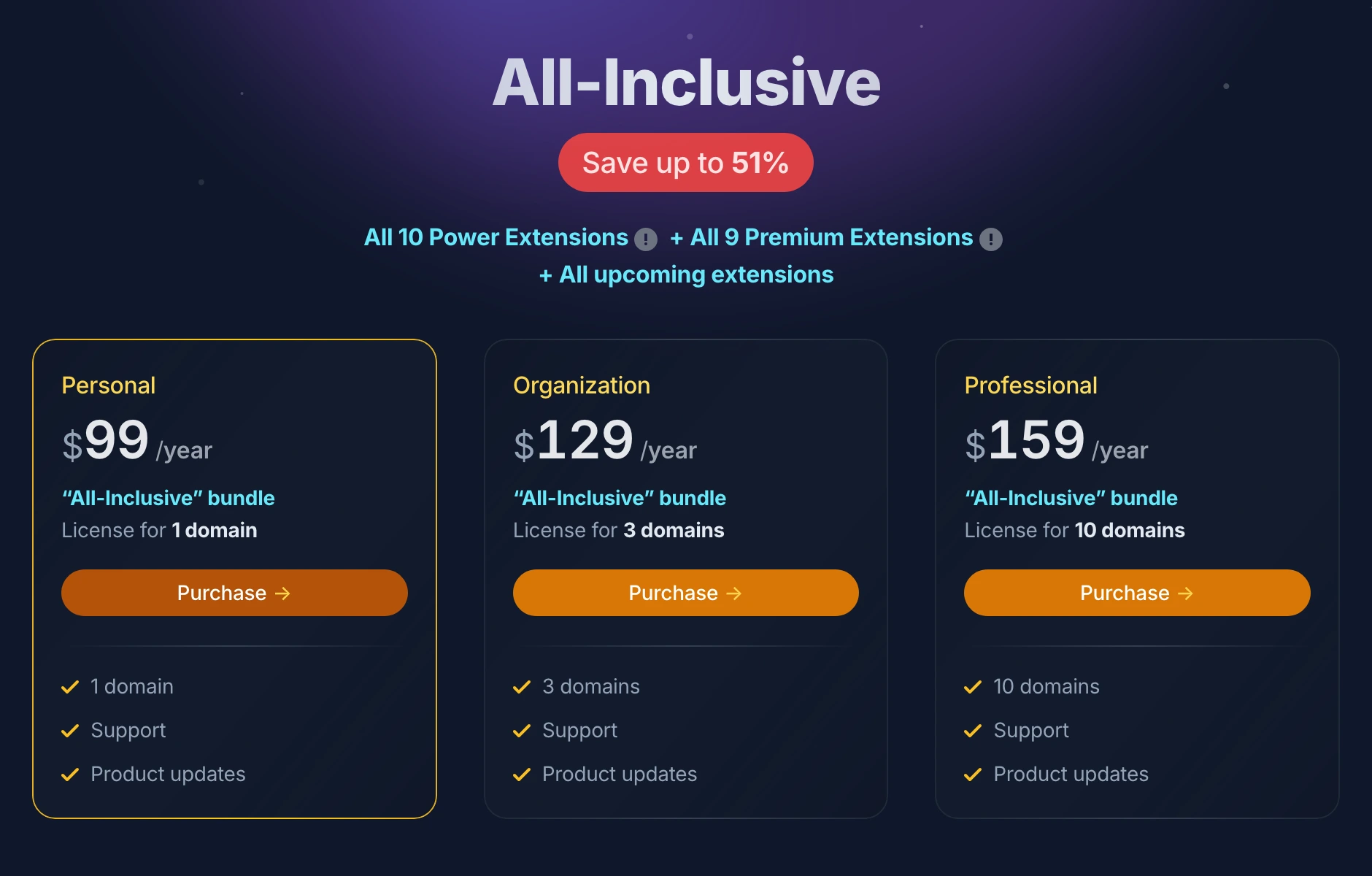Click the arrow icon in Organization Purchase button
Viewport: 1372px width, 876px height.
coord(734,593)
